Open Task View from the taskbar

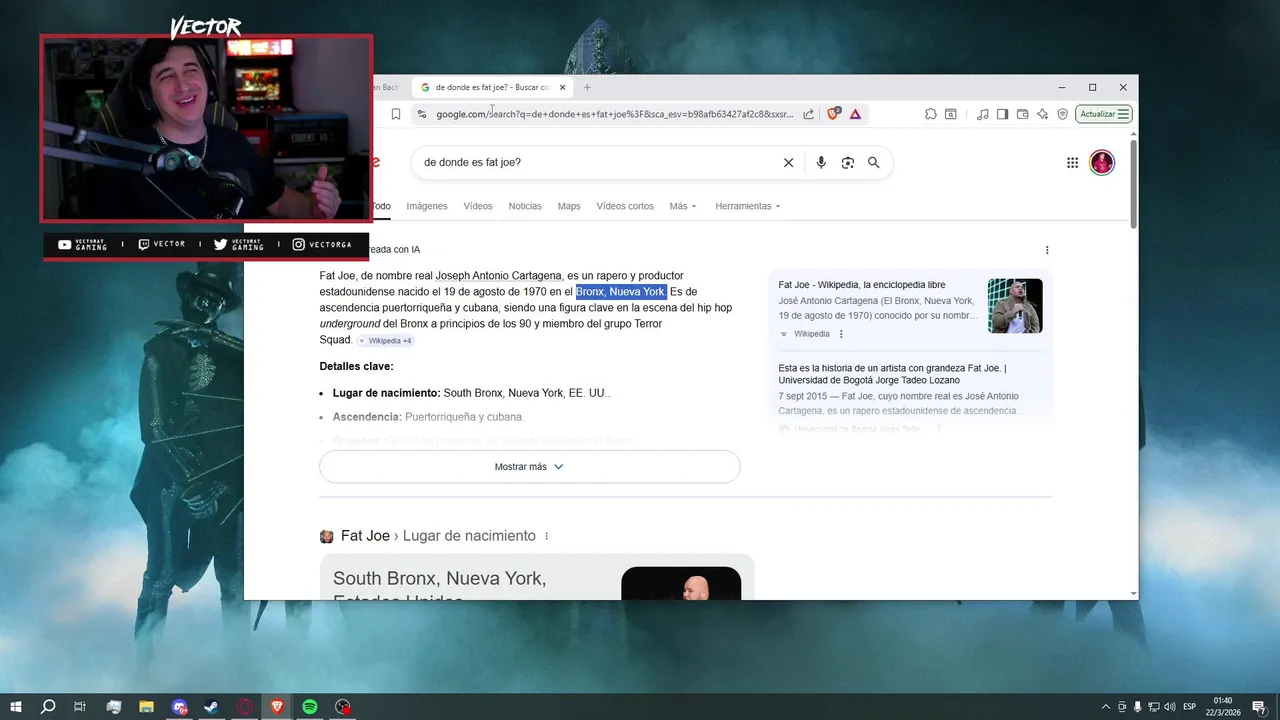[80, 707]
